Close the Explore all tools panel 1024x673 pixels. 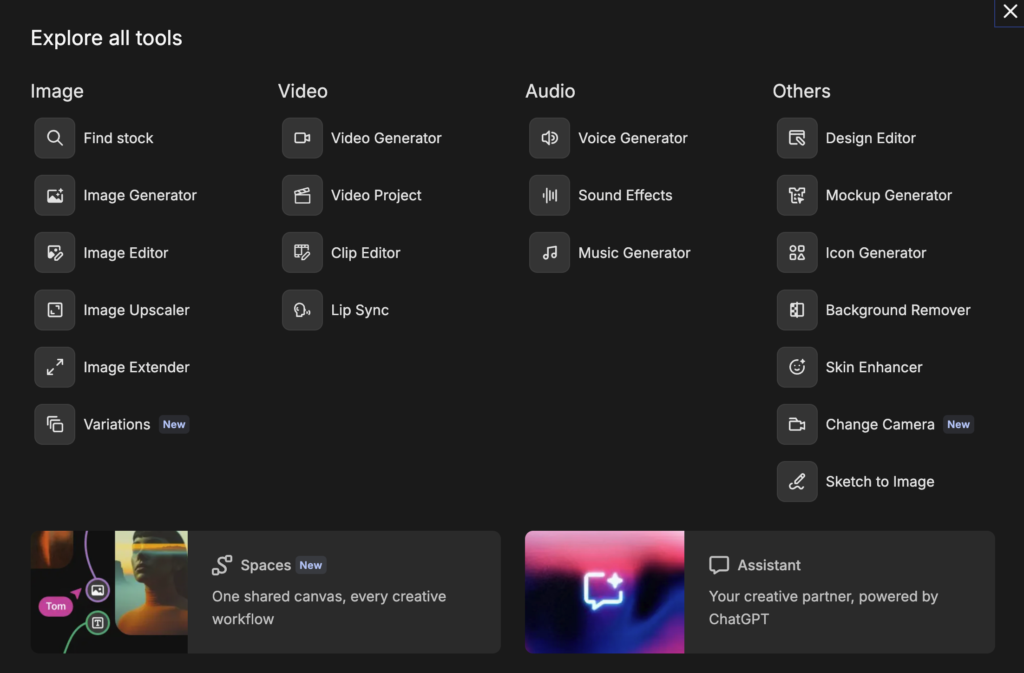pyautogui.click(x=1009, y=12)
